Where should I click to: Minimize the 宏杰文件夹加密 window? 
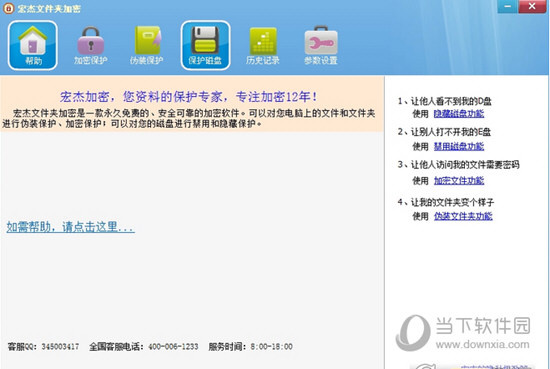[x=507, y=7]
